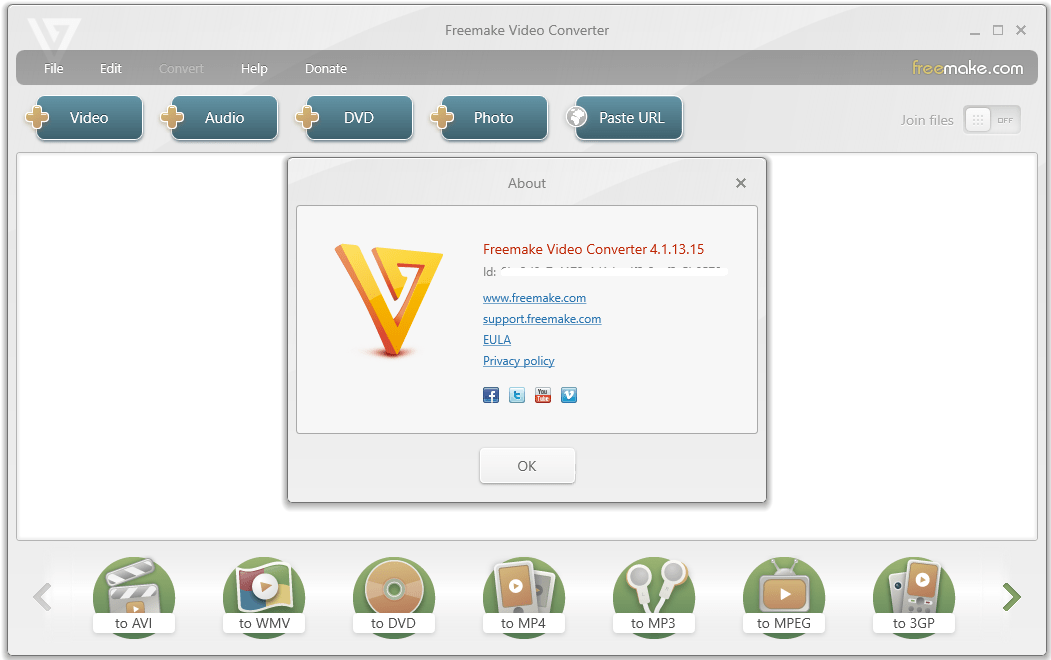The width and height of the screenshot is (1051, 660).
Task: Click the Freemake Video Converter 4.1.13.15 version text
Action: click(593, 249)
